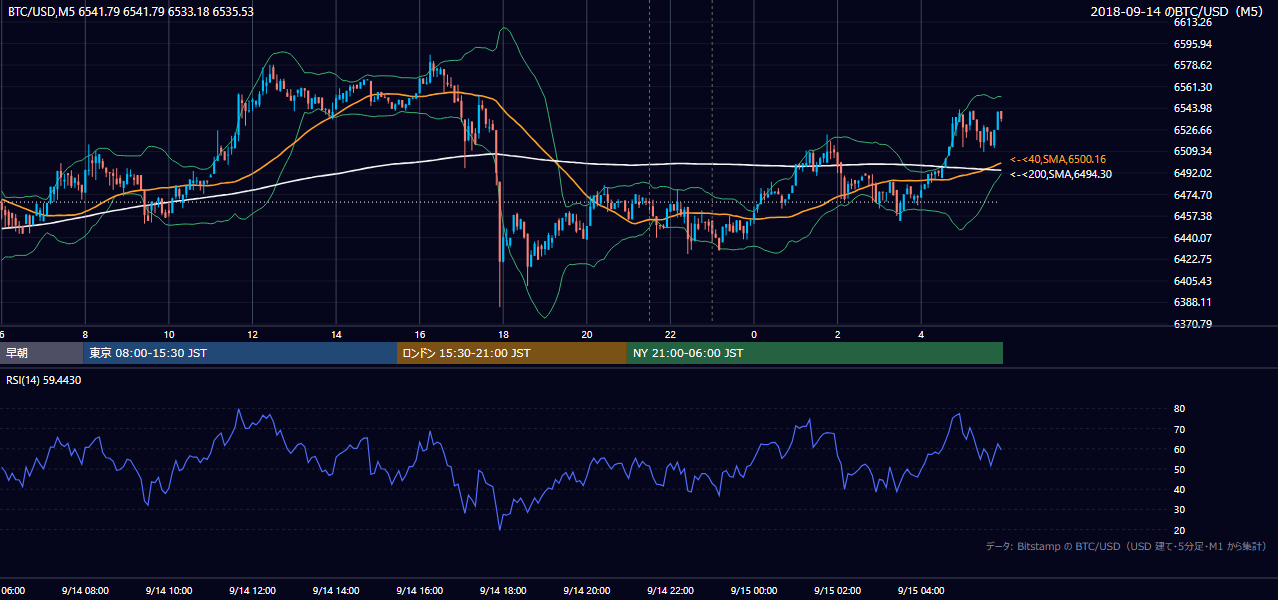Click the hour 12 tick under the chart
1278x600 pixels.
coord(253,334)
